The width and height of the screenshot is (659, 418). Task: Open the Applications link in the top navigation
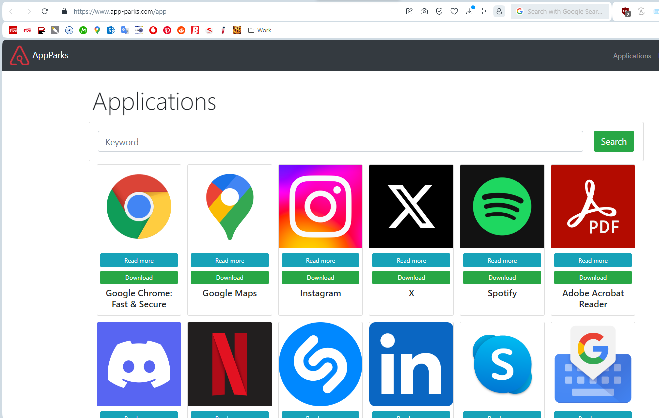[632, 55]
